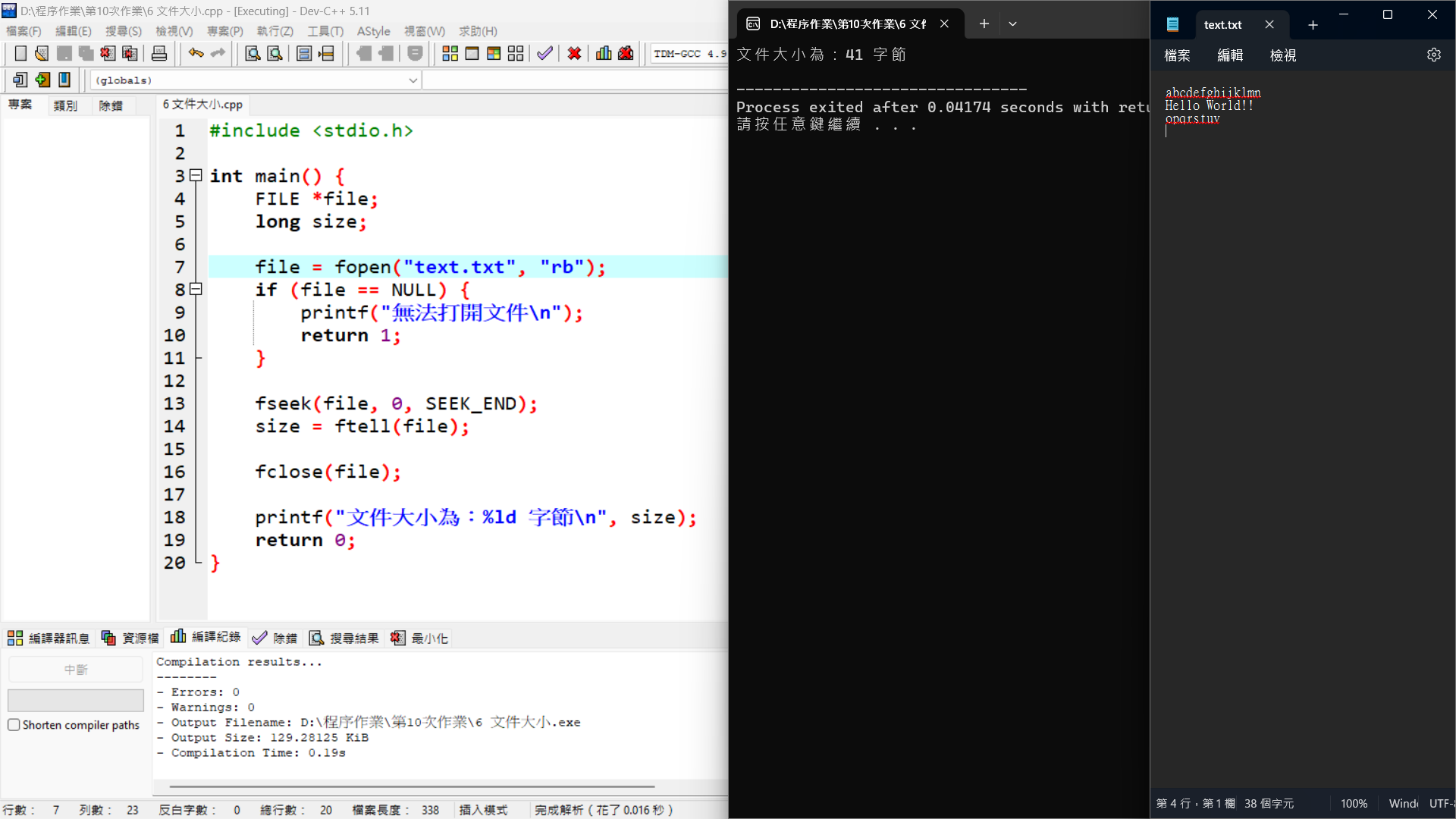Click the red X stop execution icon

tap(574, 54)
